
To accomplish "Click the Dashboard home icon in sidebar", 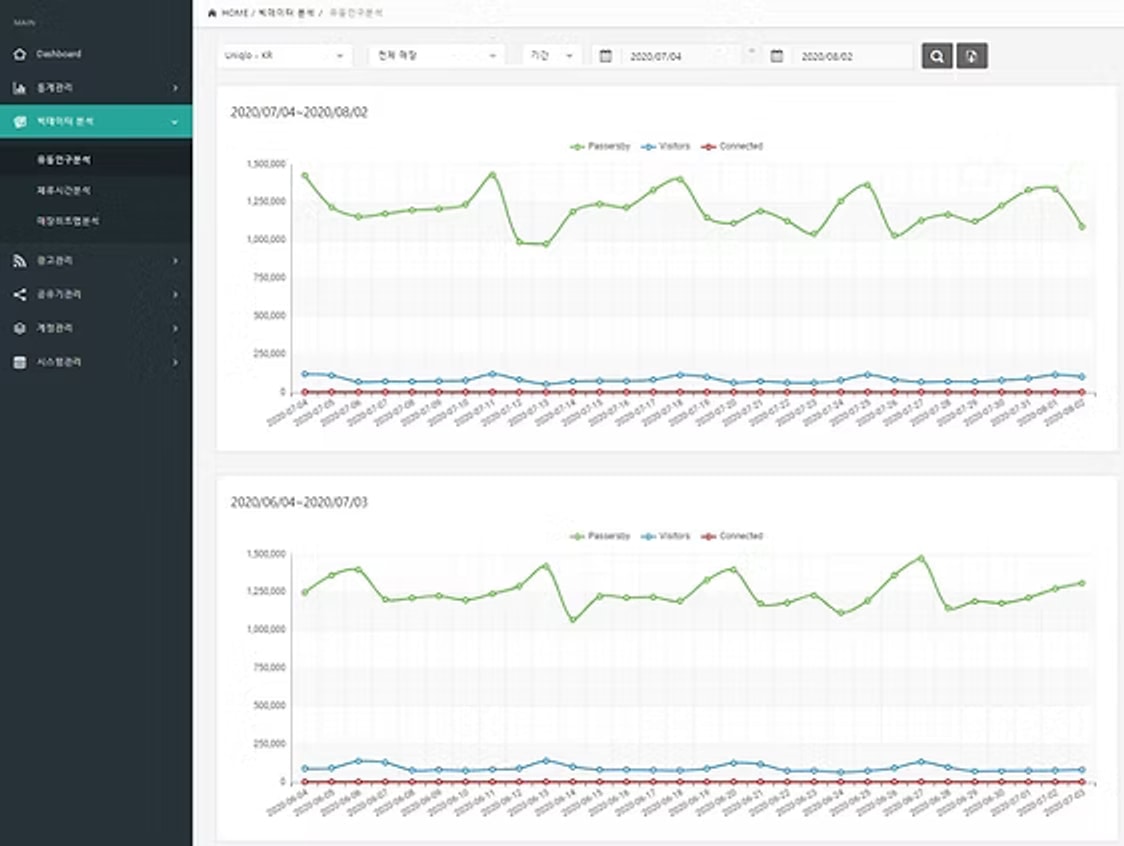I will pyautogui.click(x=19, y=54).
